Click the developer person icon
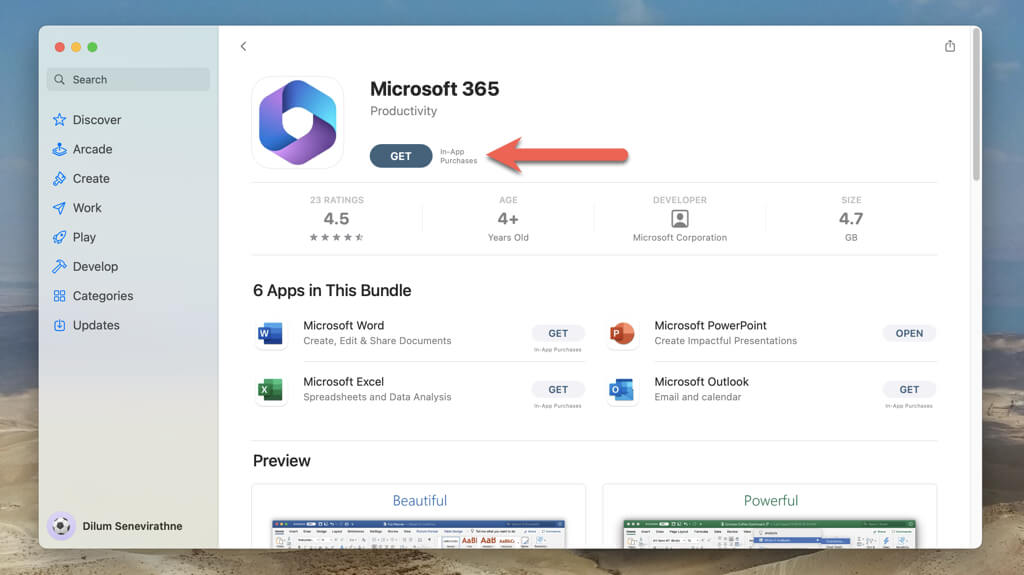This screenshot has height=575, width=1024. click(680, 218)
